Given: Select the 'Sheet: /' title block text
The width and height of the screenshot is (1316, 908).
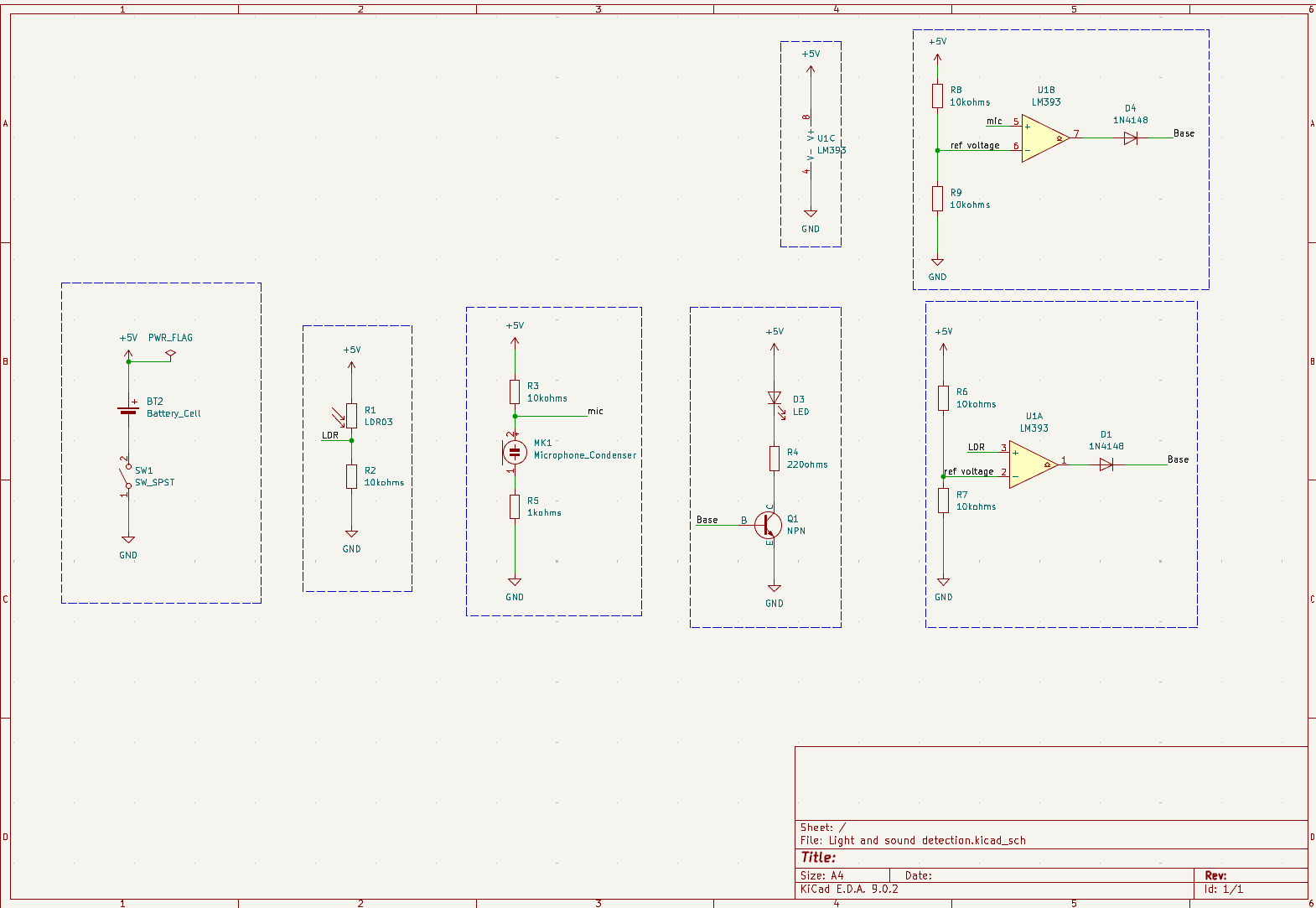Looking at the screenshot, I should (823, 827).
